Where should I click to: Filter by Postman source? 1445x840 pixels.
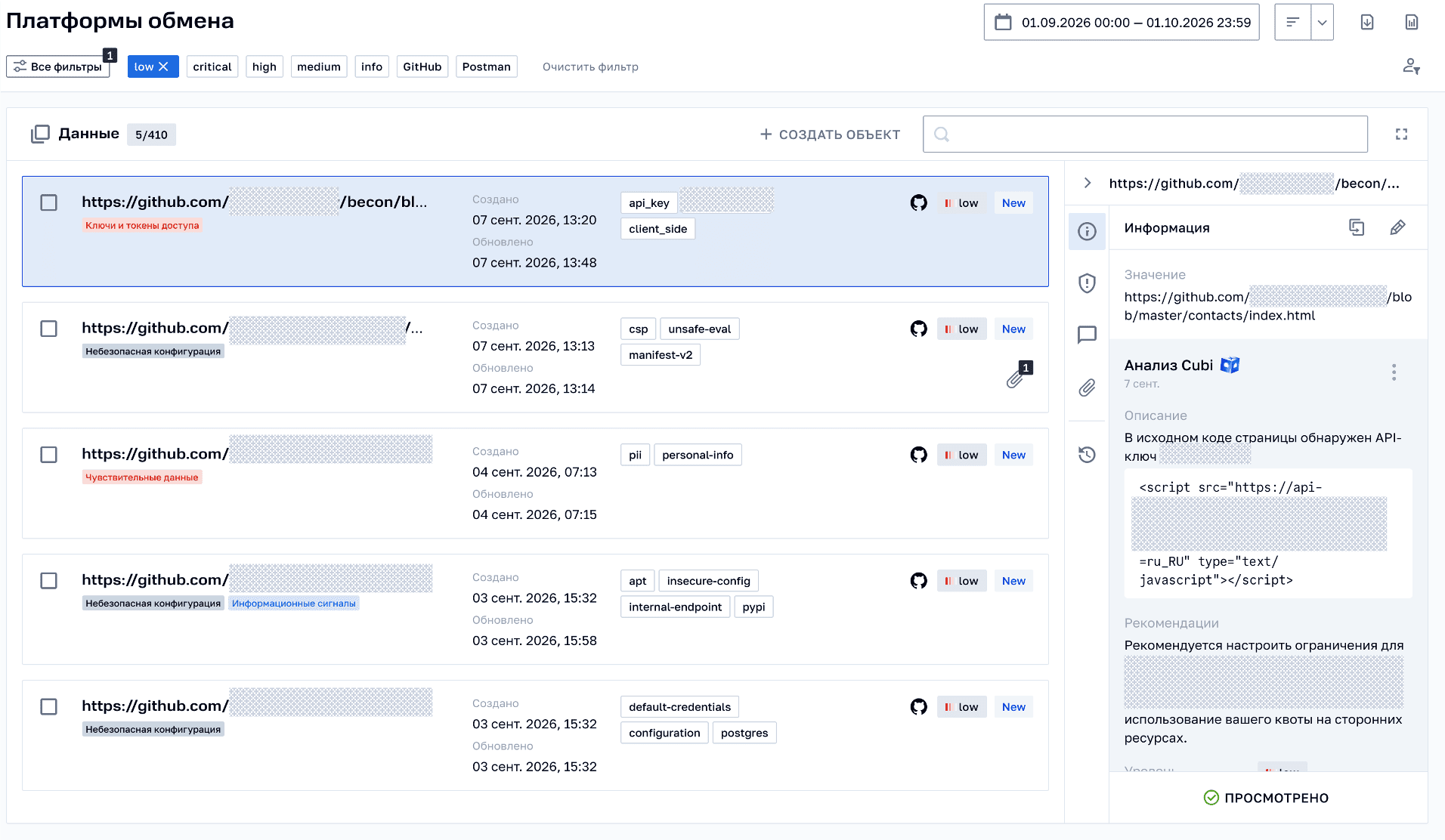pyautogui.click(x=487, y=66)
